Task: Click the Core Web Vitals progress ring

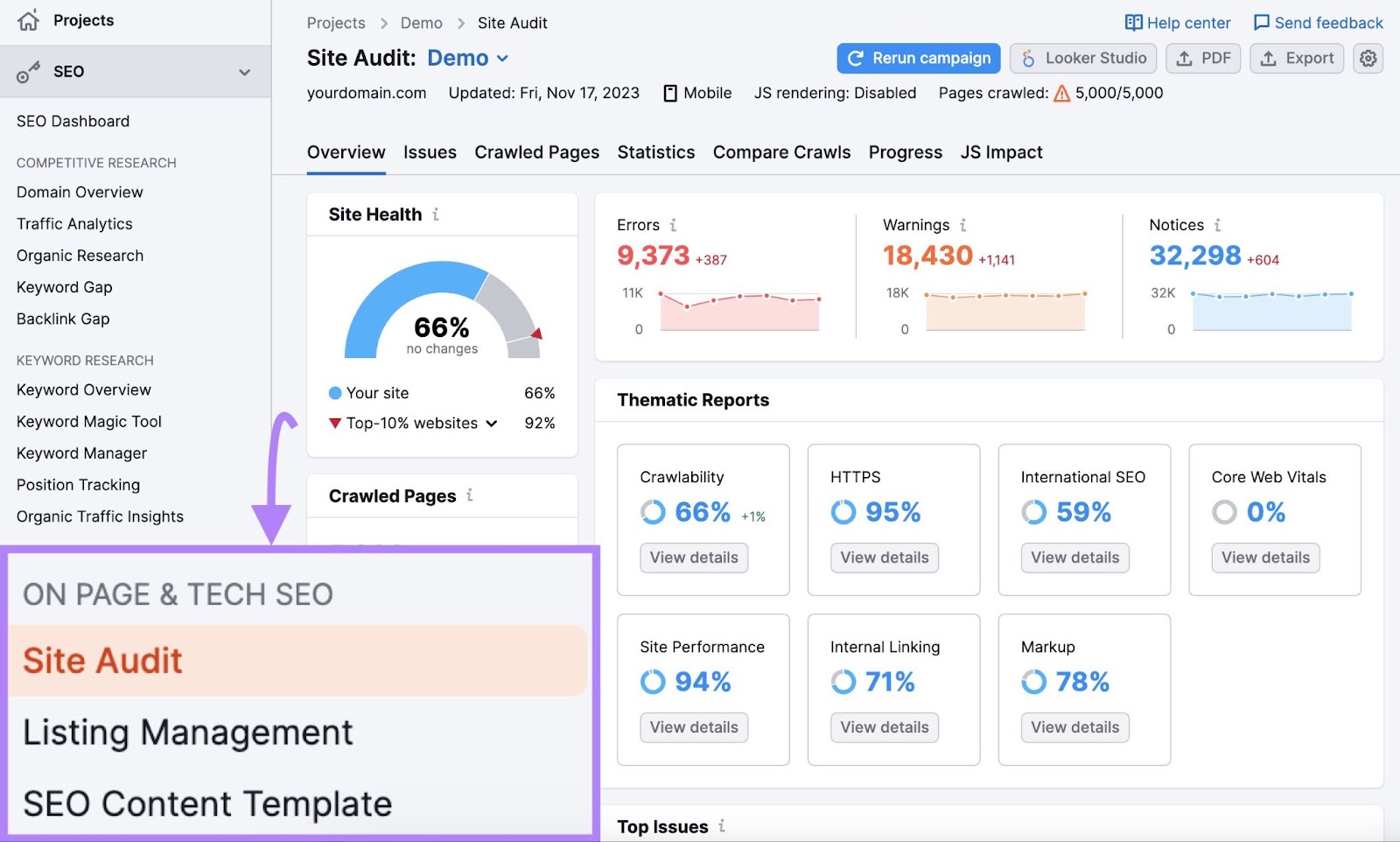Action: (1224, 512)
